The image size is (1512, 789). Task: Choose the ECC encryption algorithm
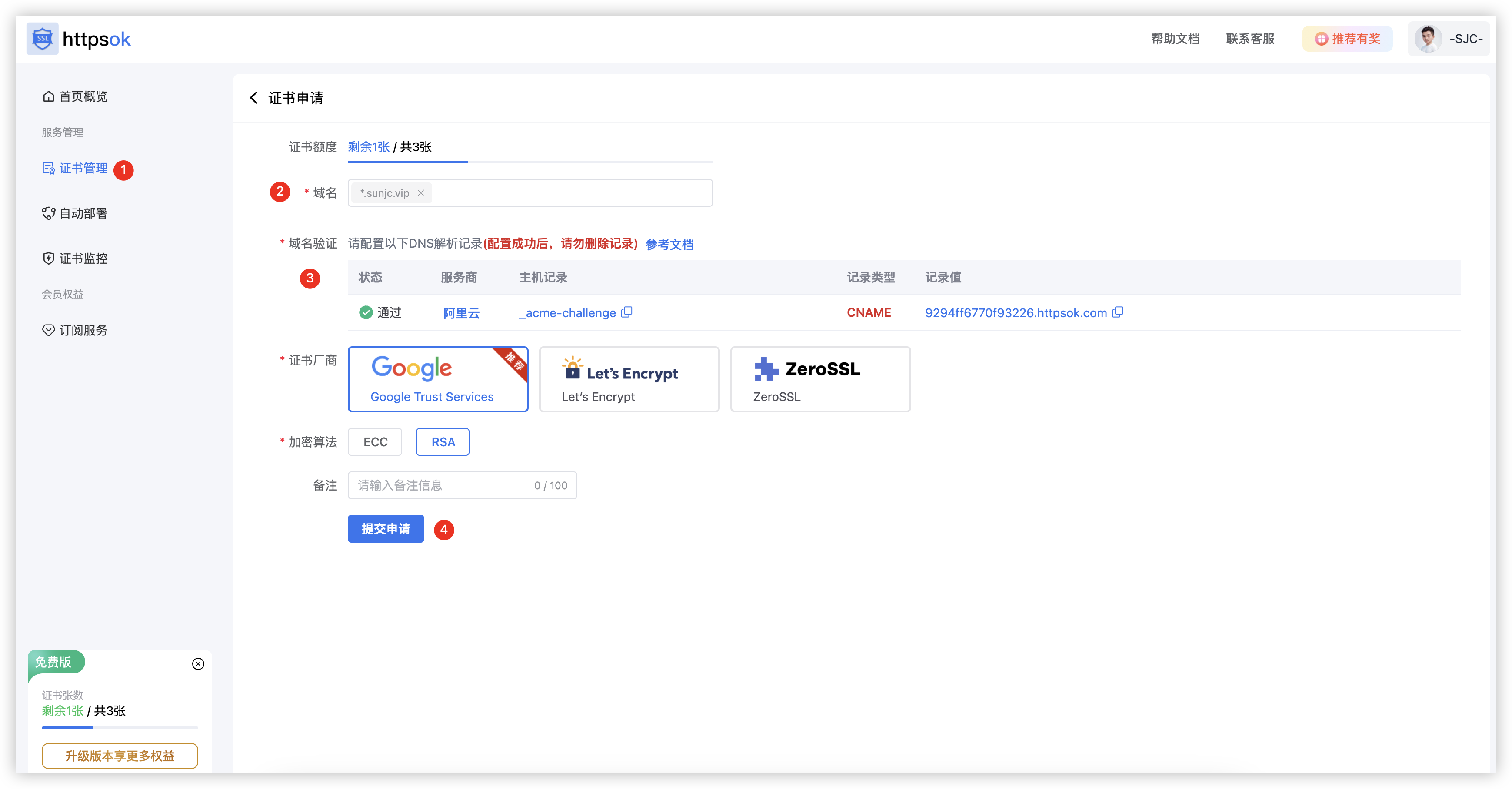tap(375, 442)
